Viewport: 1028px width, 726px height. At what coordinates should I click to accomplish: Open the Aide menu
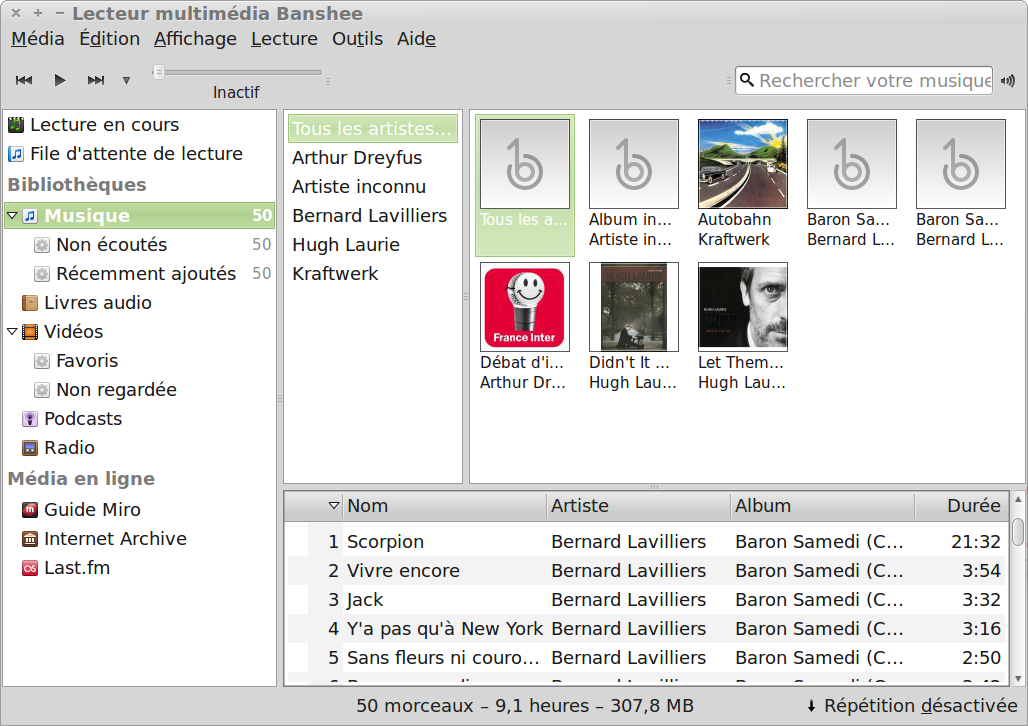click(416, 39)
